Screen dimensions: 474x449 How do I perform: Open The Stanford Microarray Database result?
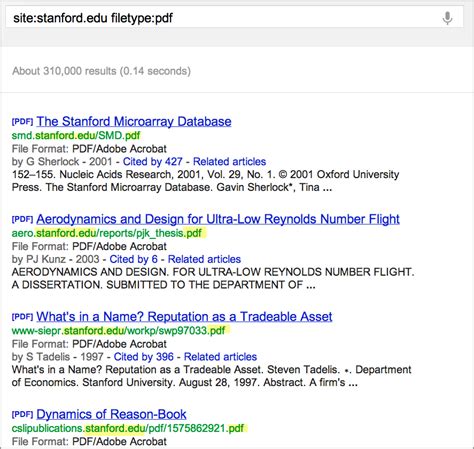point(134,121)
